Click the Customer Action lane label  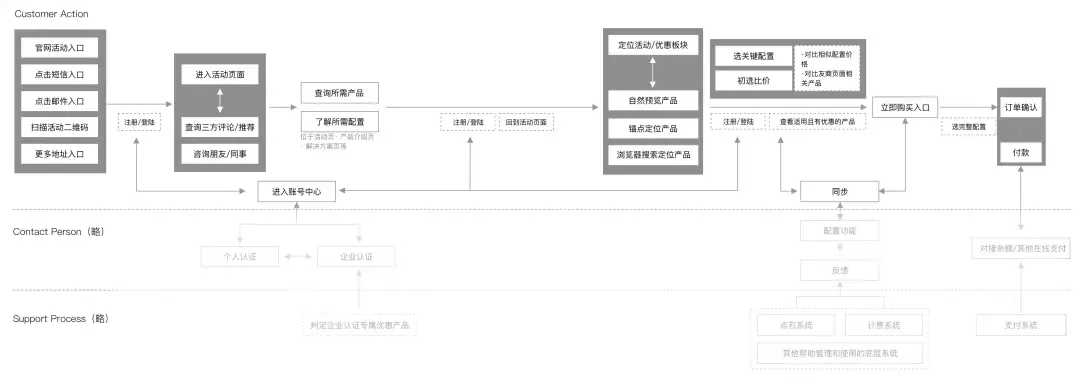pos(51,14)
